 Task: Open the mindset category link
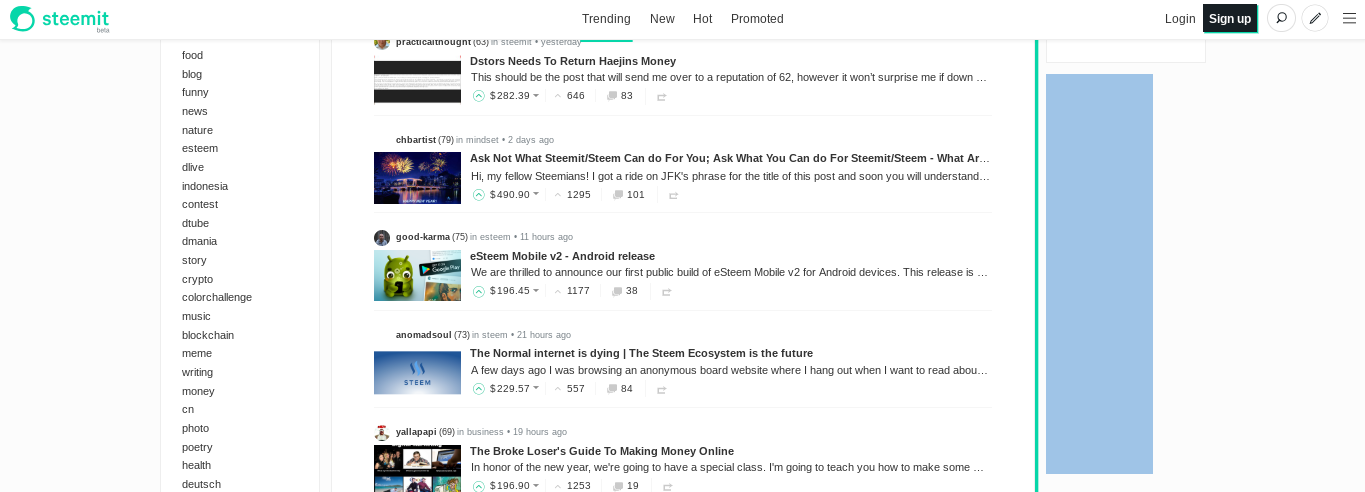[482, 140]
